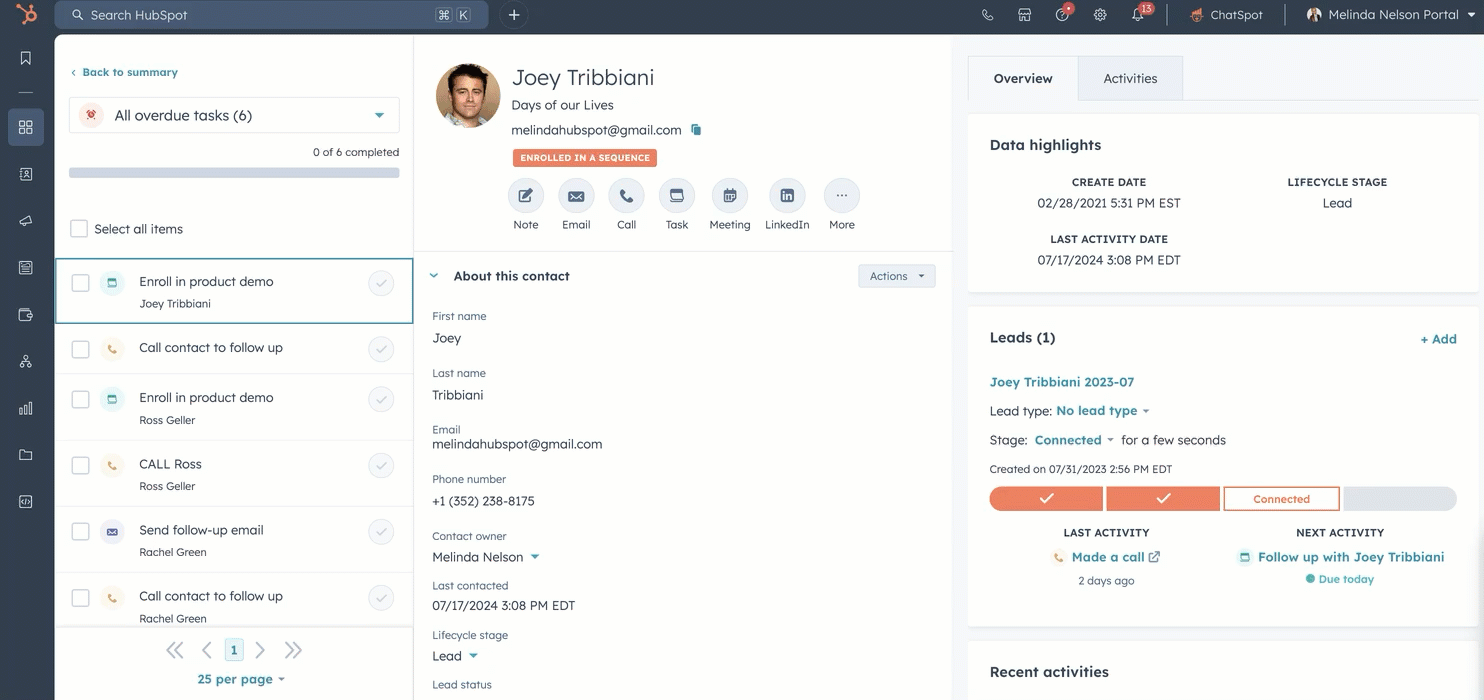
Task: Open the notifications bell
Action: [1138, 15]
